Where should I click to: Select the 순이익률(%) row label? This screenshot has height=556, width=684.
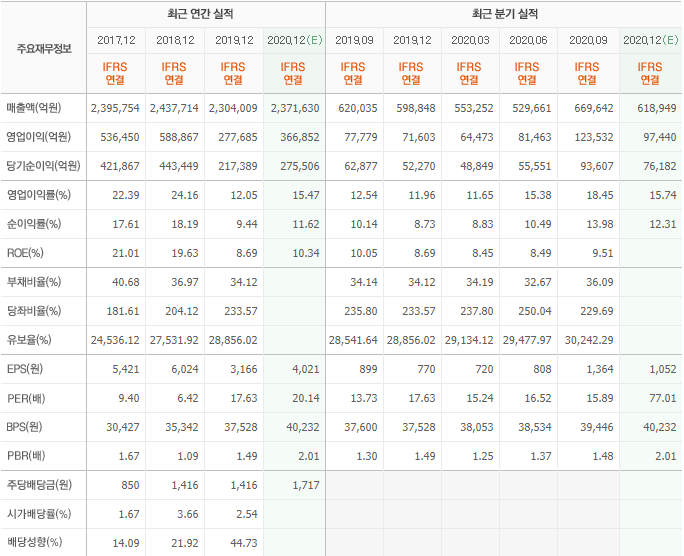34,224
